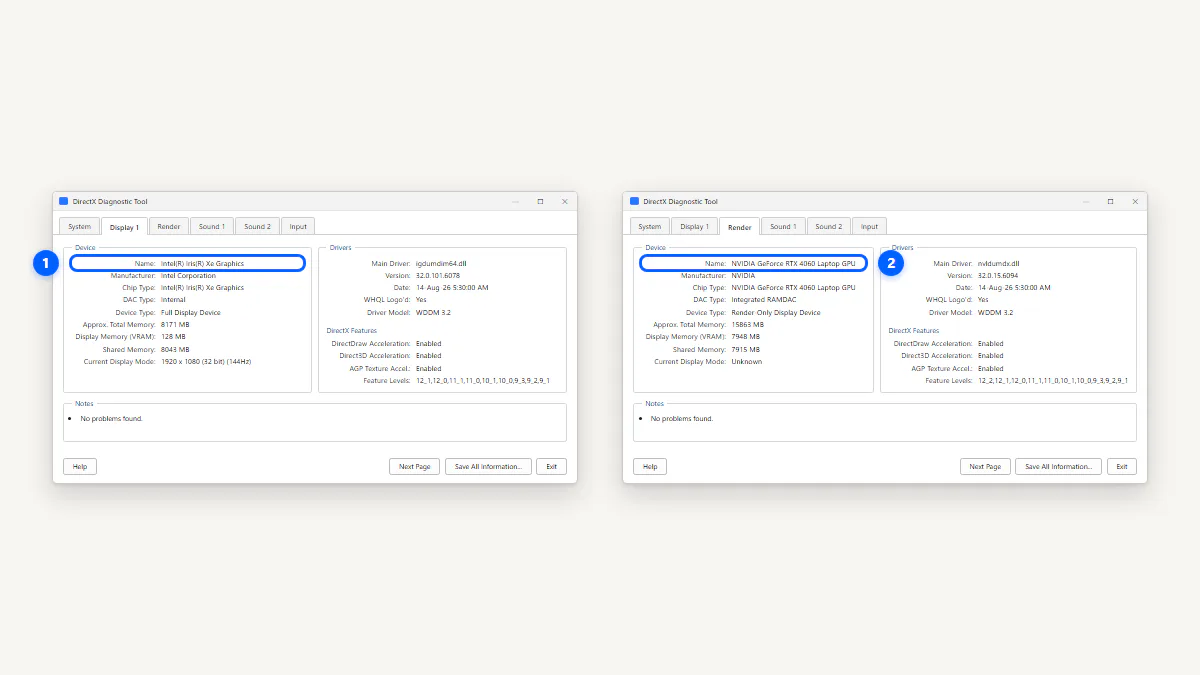Click Direct3D Acceleration 'Enabled' in the NVIDIA window
This screenshot has height=675, width=1200.
[991, 356]
